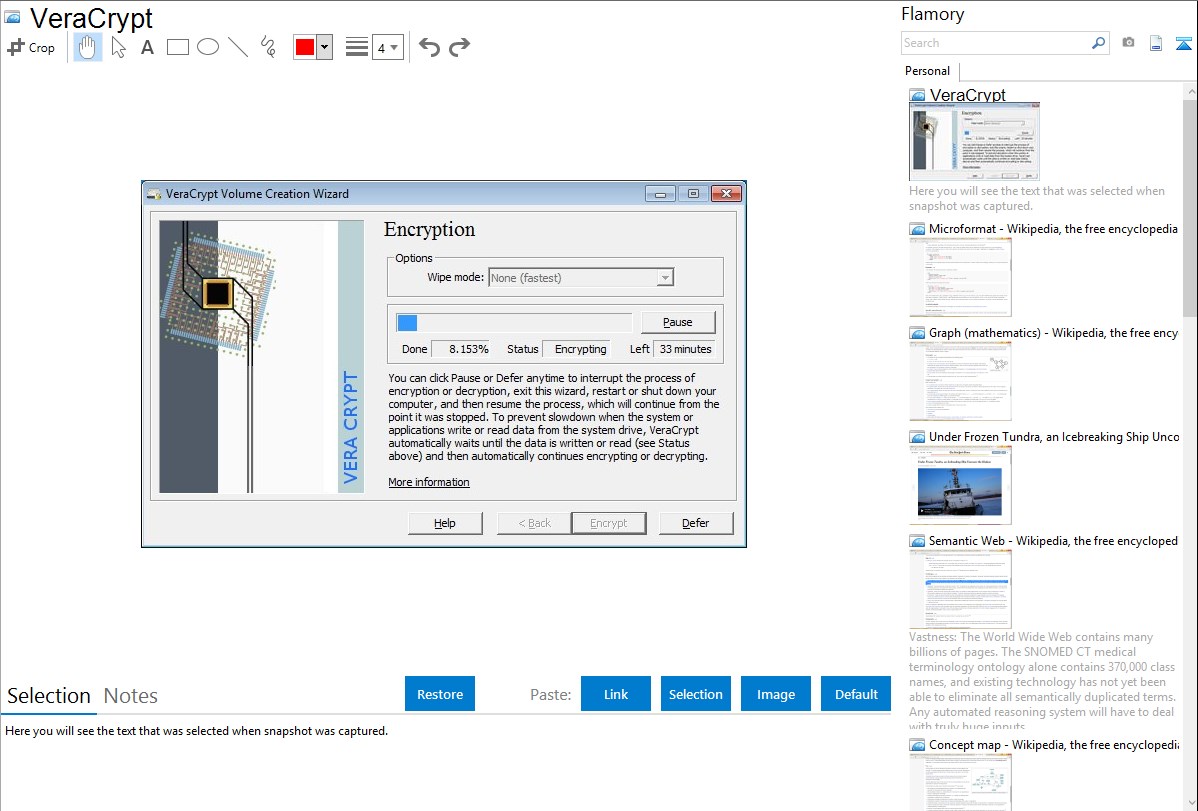Click the camera capture icon
Image resolution: width=1198 pixels, height=811 pixels.
(x=1128, y=43)
